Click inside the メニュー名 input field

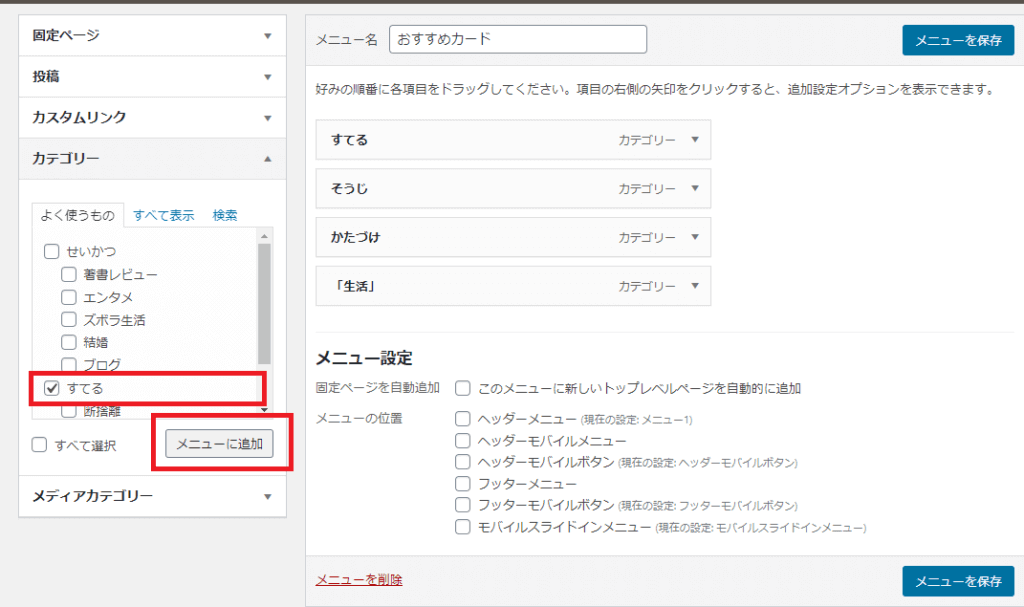coord(518,39)
